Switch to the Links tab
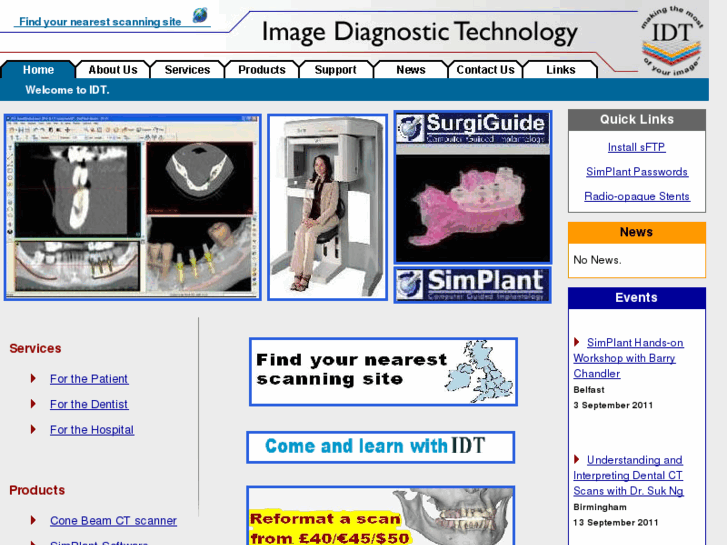The height and width of the screenshot is (545, 727). point(561,70)
